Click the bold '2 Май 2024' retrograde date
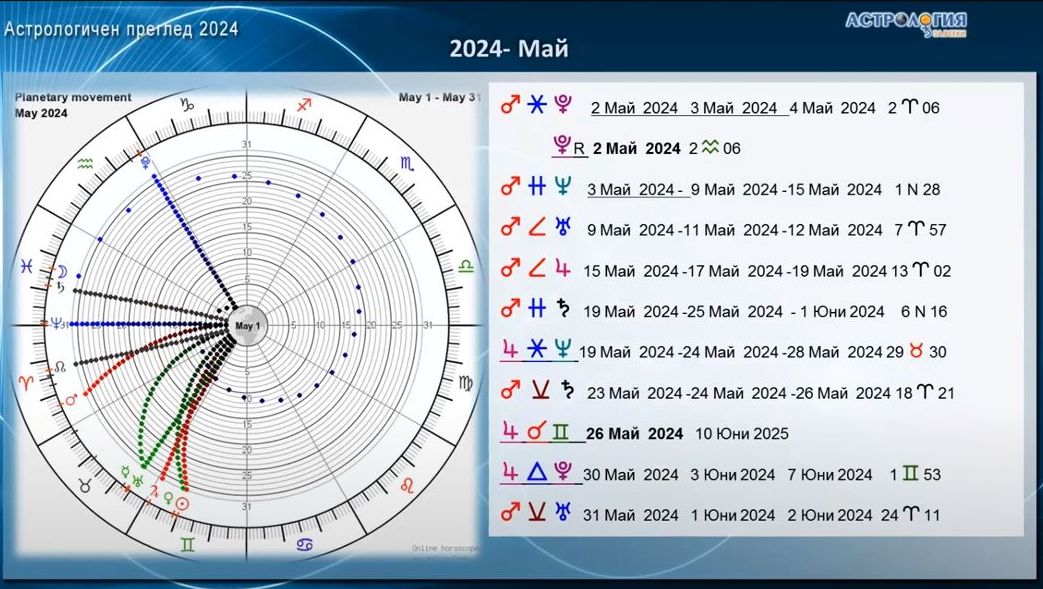Screen dimensions: 1043x589 (x=637, y=148)
